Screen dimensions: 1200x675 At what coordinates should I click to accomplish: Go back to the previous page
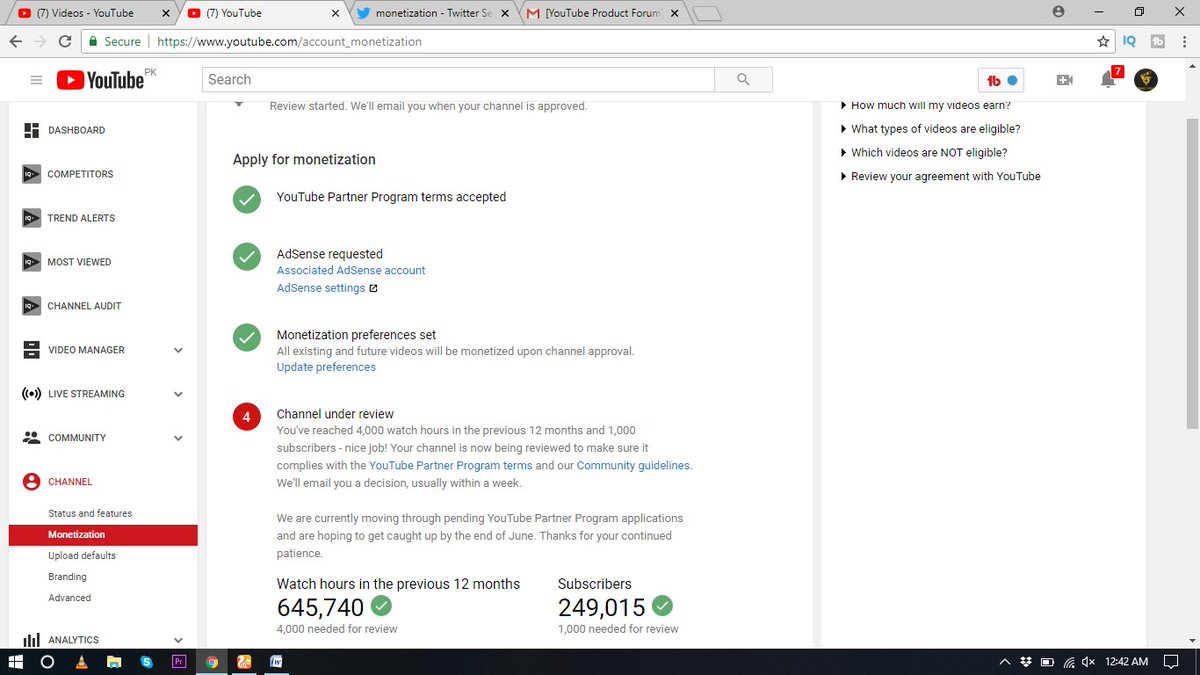coord(15,41)
